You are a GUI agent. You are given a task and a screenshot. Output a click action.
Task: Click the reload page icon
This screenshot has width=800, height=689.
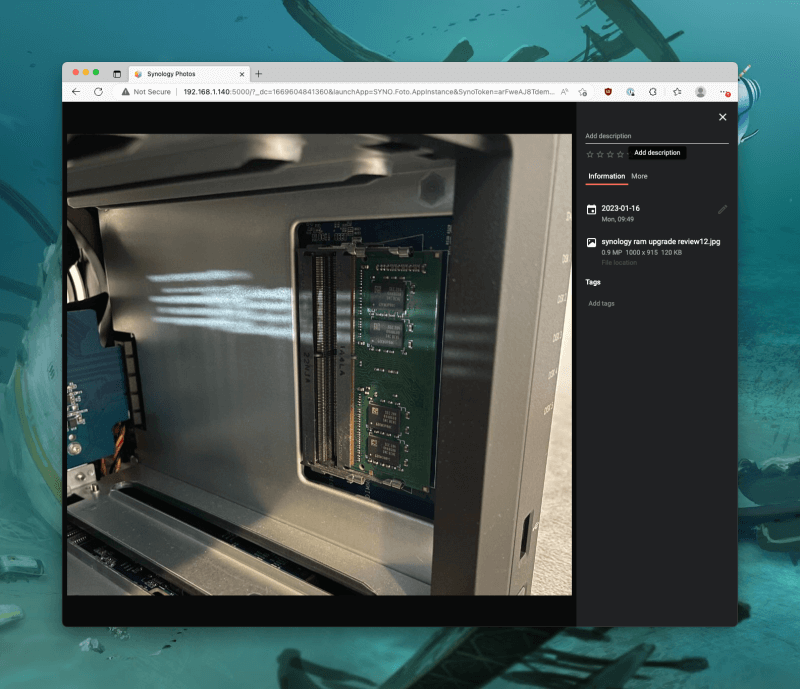pos(97,92)
